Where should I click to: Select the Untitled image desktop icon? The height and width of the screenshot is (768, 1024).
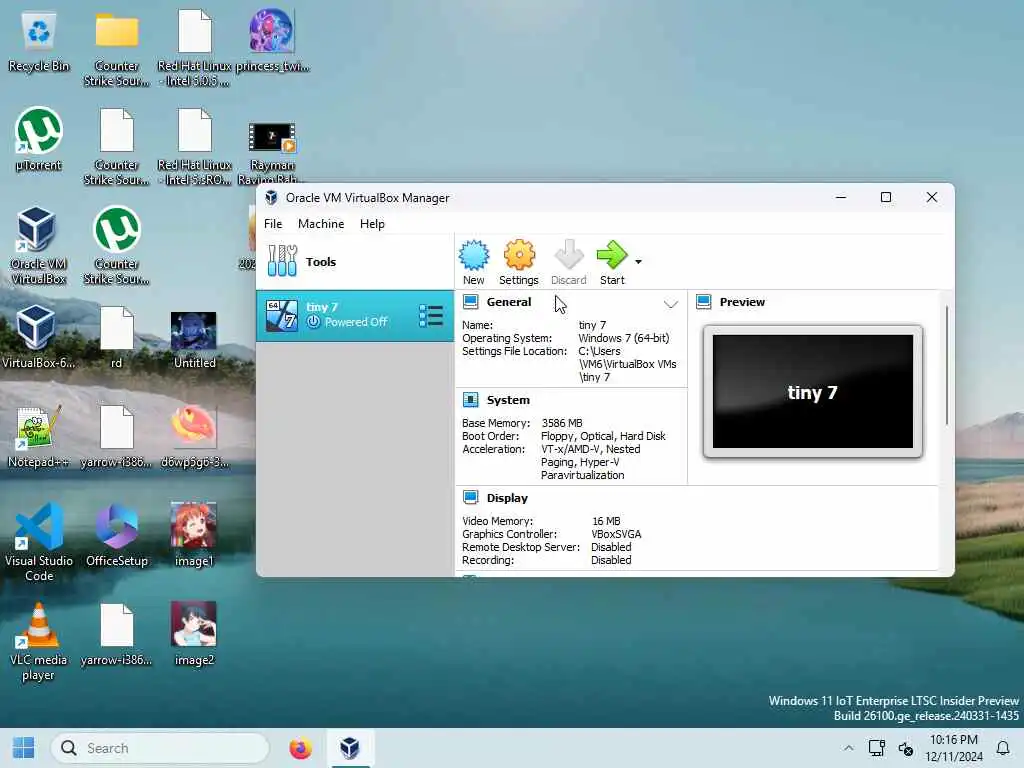pyautogui.click(x=194, y=340)
